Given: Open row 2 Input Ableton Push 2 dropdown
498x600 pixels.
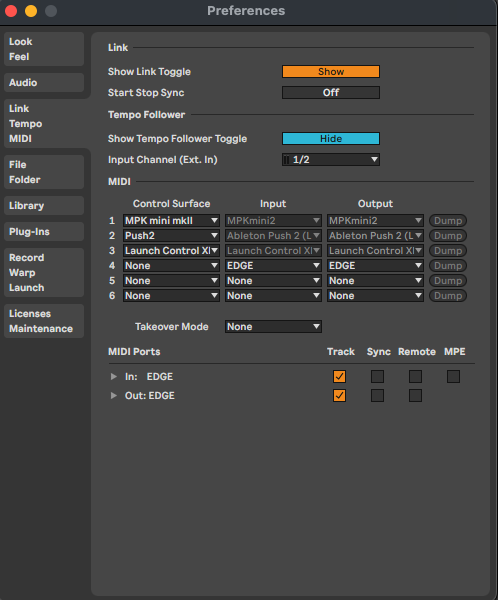Looking at the screenshot, I should click(273, 236).
